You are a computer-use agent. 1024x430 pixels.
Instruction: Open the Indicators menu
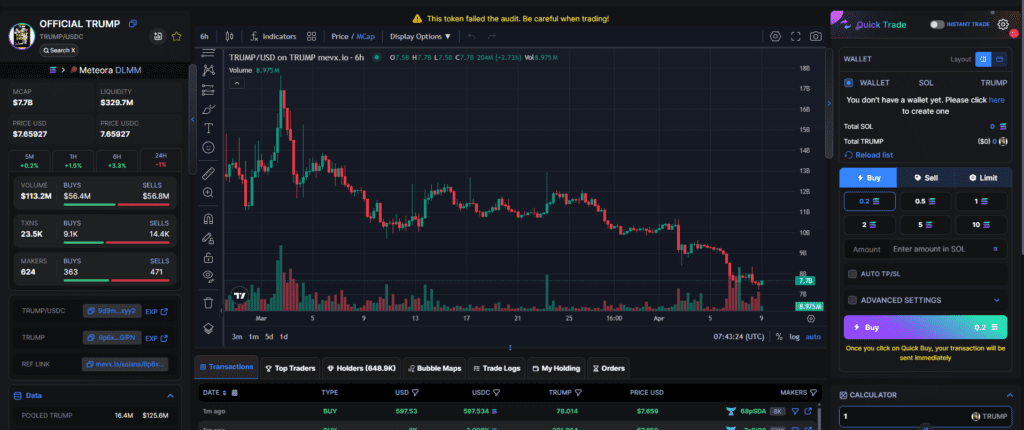(273, 37)
